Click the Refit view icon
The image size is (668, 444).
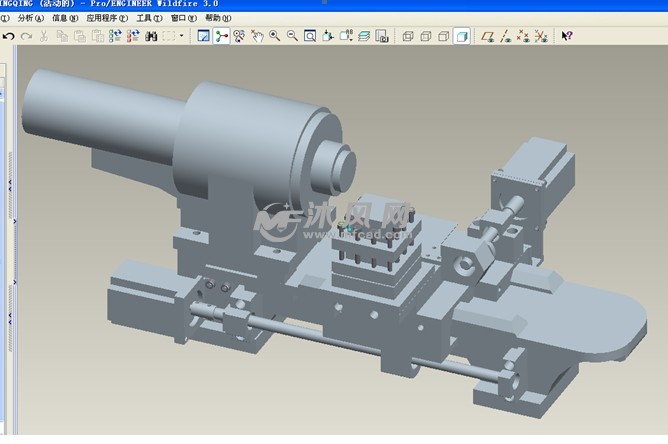(310, 36)
